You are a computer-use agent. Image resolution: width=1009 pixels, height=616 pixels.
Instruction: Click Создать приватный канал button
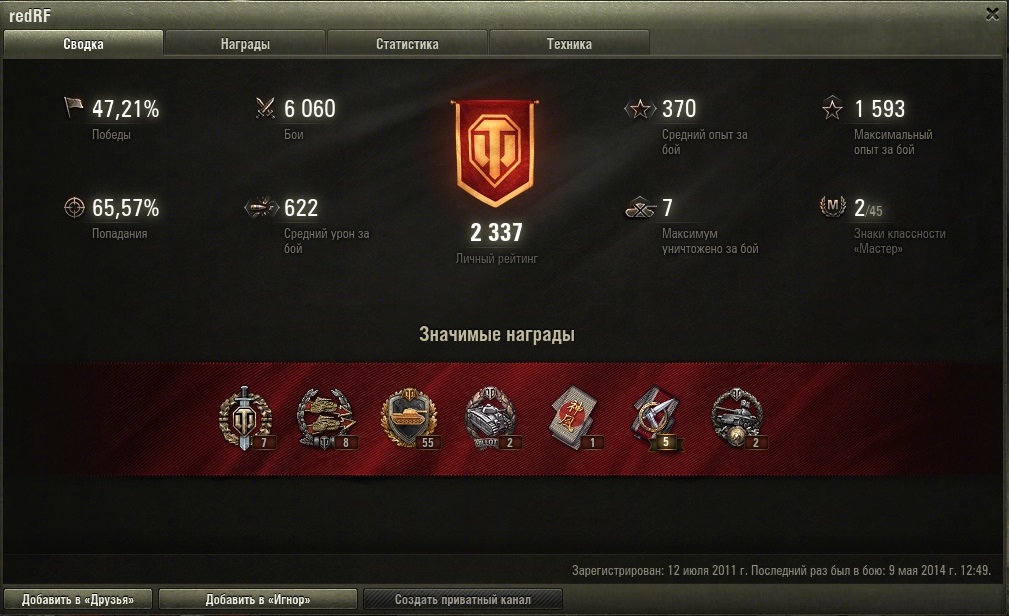(x=463, y=599)
